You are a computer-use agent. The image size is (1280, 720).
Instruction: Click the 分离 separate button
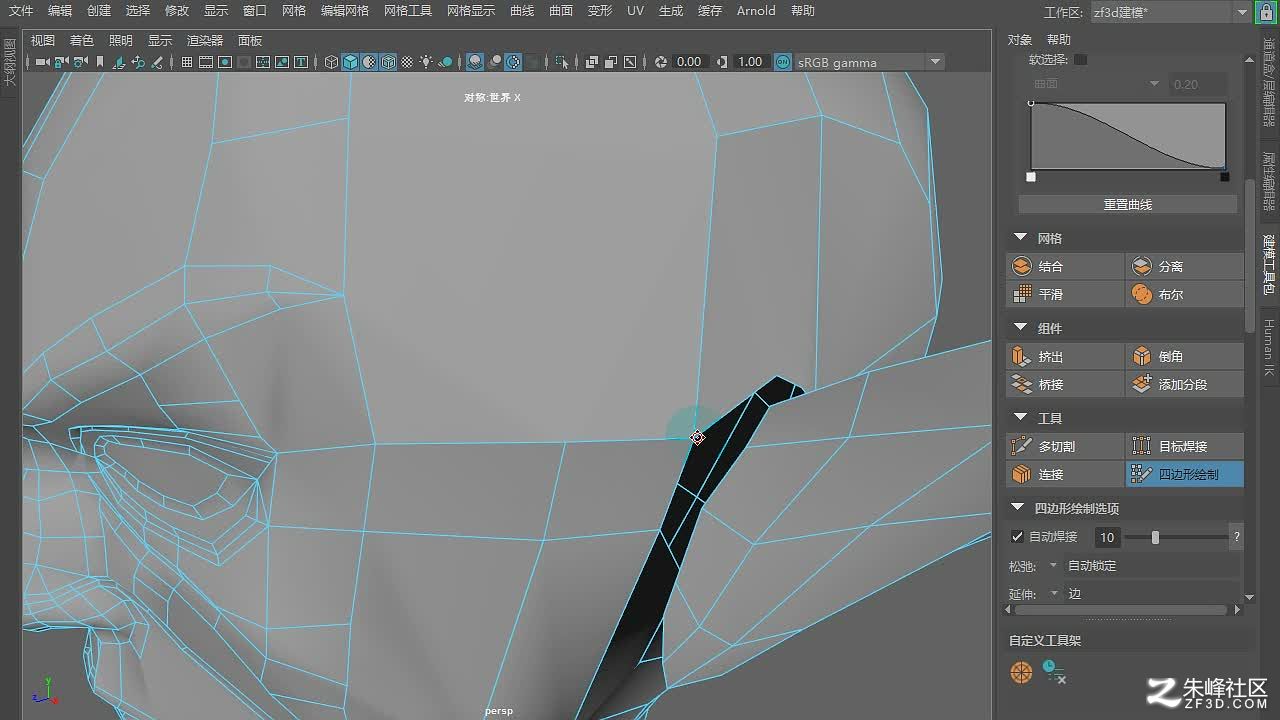[x=1185, y=267]
